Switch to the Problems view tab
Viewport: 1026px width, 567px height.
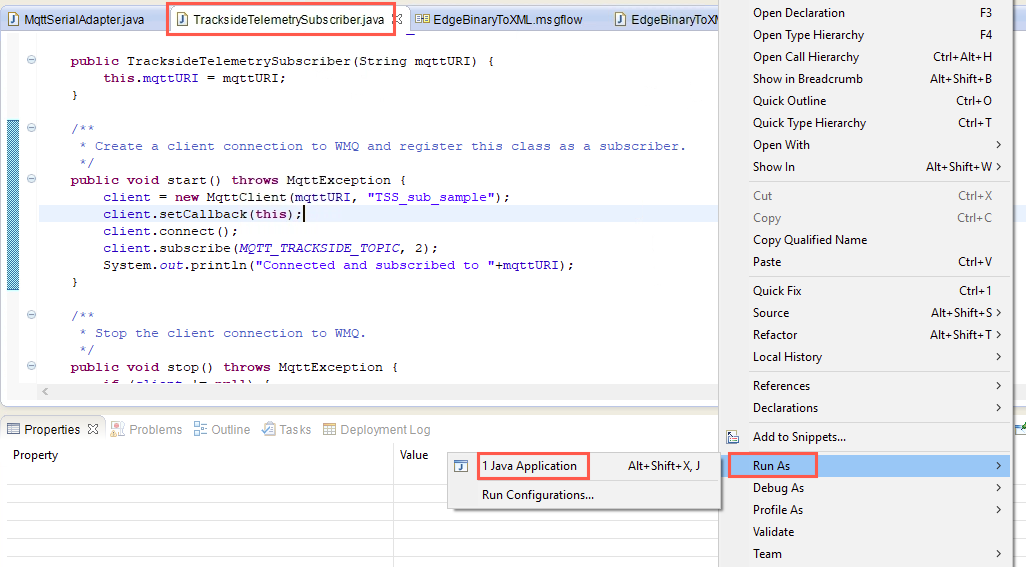coord(147,430)
